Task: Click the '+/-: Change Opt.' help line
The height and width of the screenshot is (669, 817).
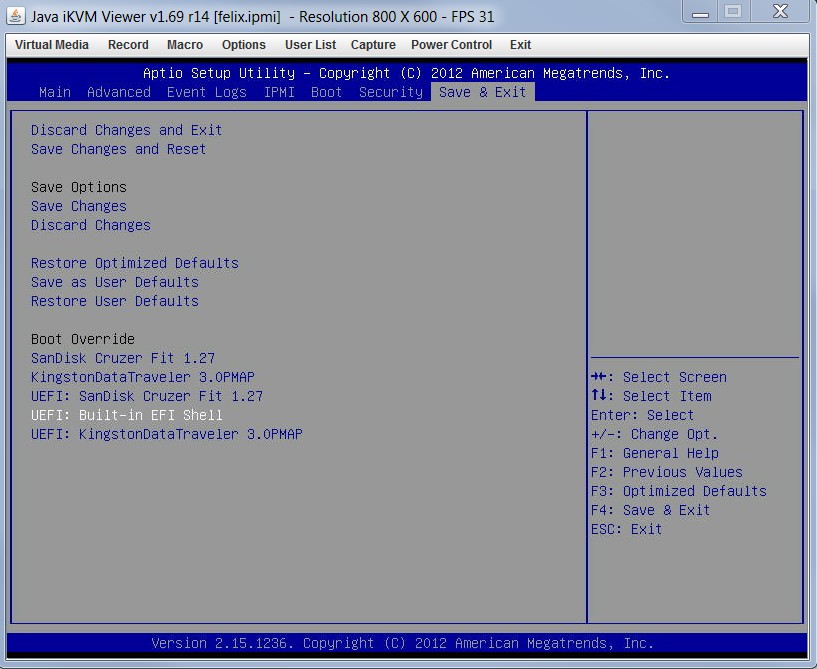Action: (x=654, y=434)
